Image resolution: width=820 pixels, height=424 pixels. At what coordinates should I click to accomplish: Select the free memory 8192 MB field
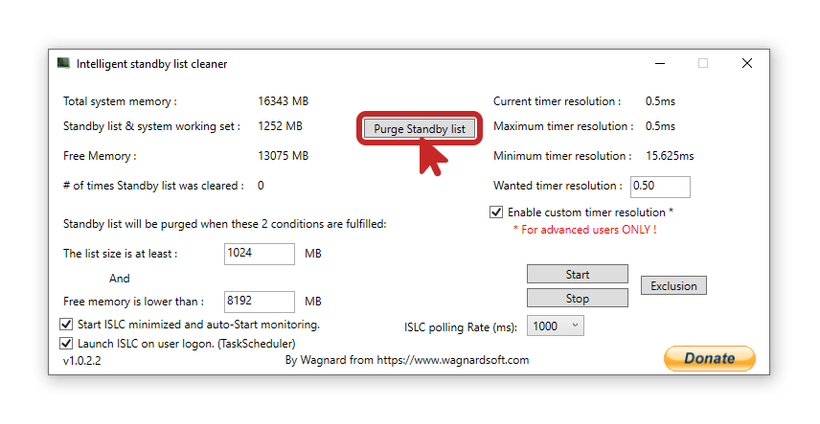click(259, 302)
